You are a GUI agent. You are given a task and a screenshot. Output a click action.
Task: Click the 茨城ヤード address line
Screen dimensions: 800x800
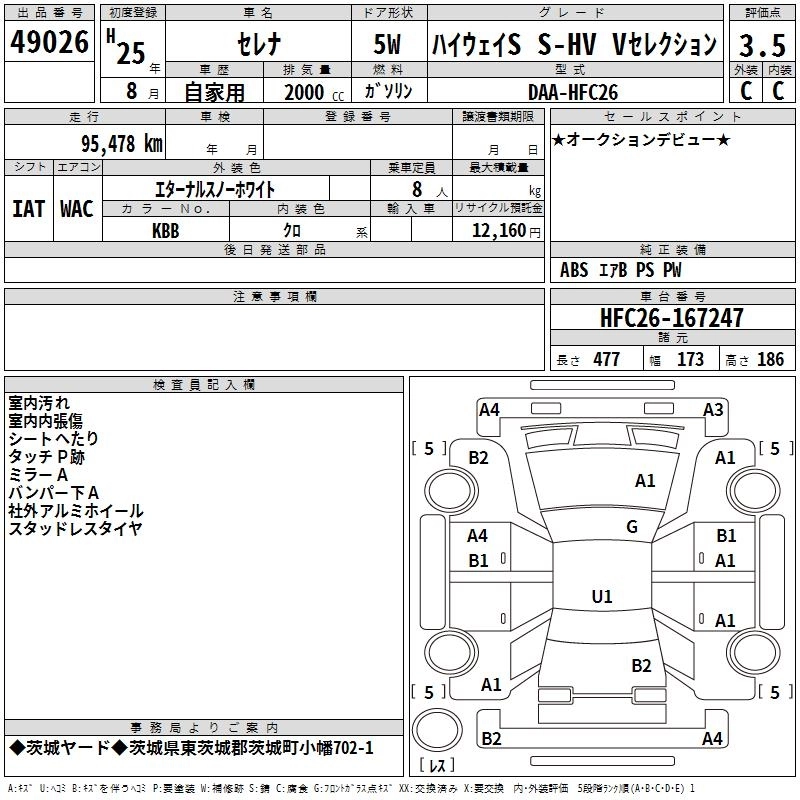[x=190, y=748]
